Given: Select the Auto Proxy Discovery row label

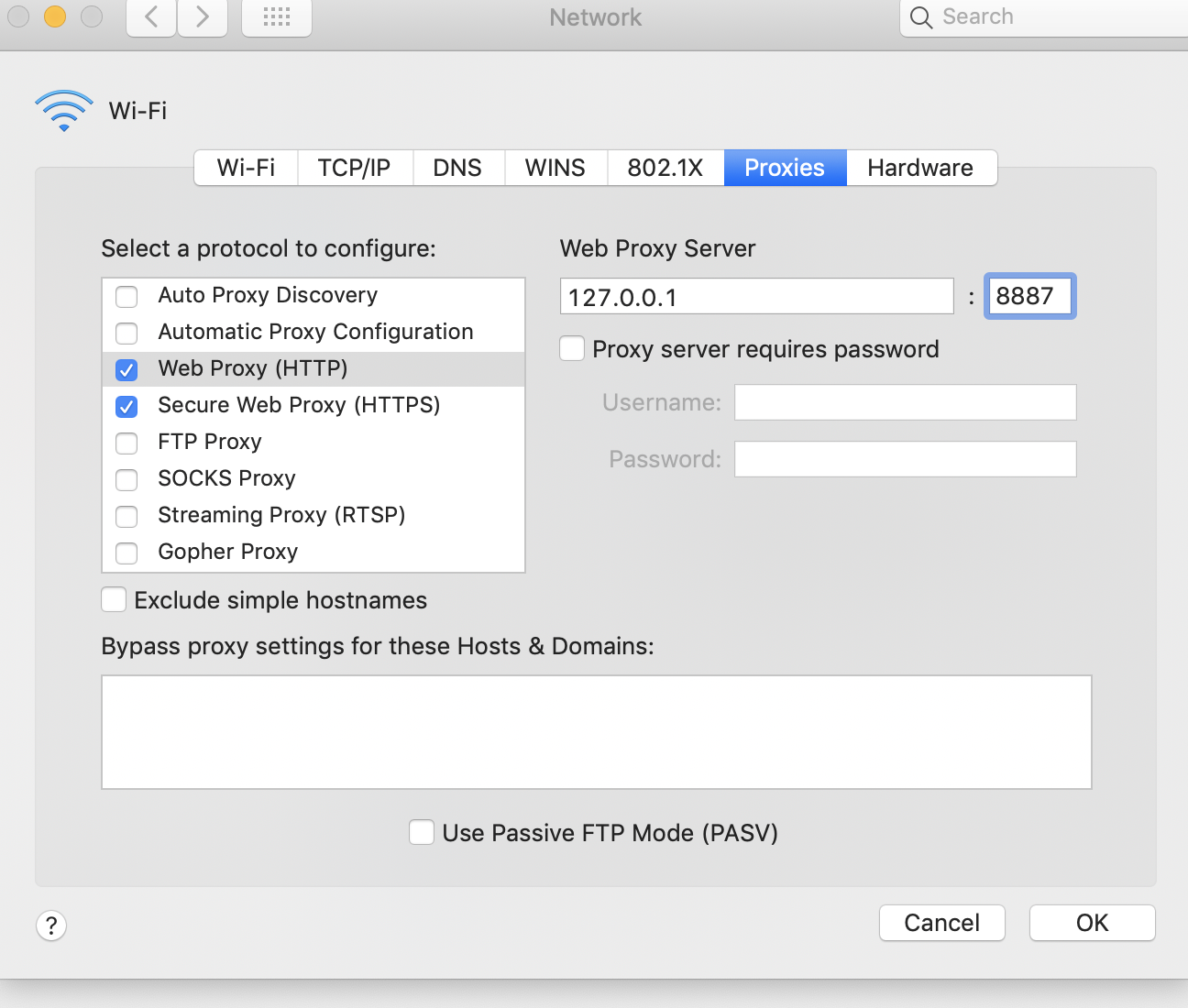Looking at the screenshot, I should 268,295.
